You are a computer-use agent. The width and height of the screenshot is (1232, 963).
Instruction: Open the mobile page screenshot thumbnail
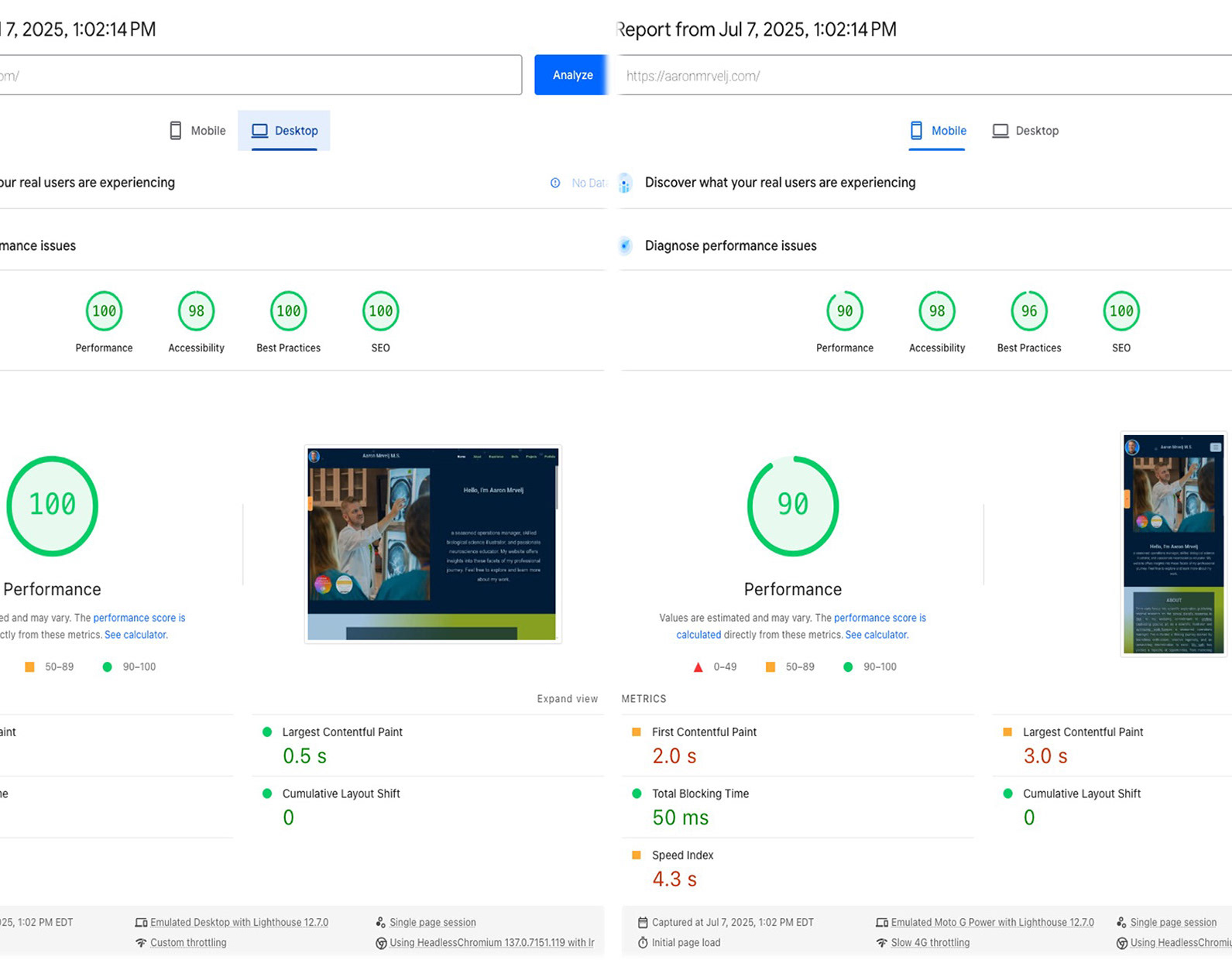1173,543
